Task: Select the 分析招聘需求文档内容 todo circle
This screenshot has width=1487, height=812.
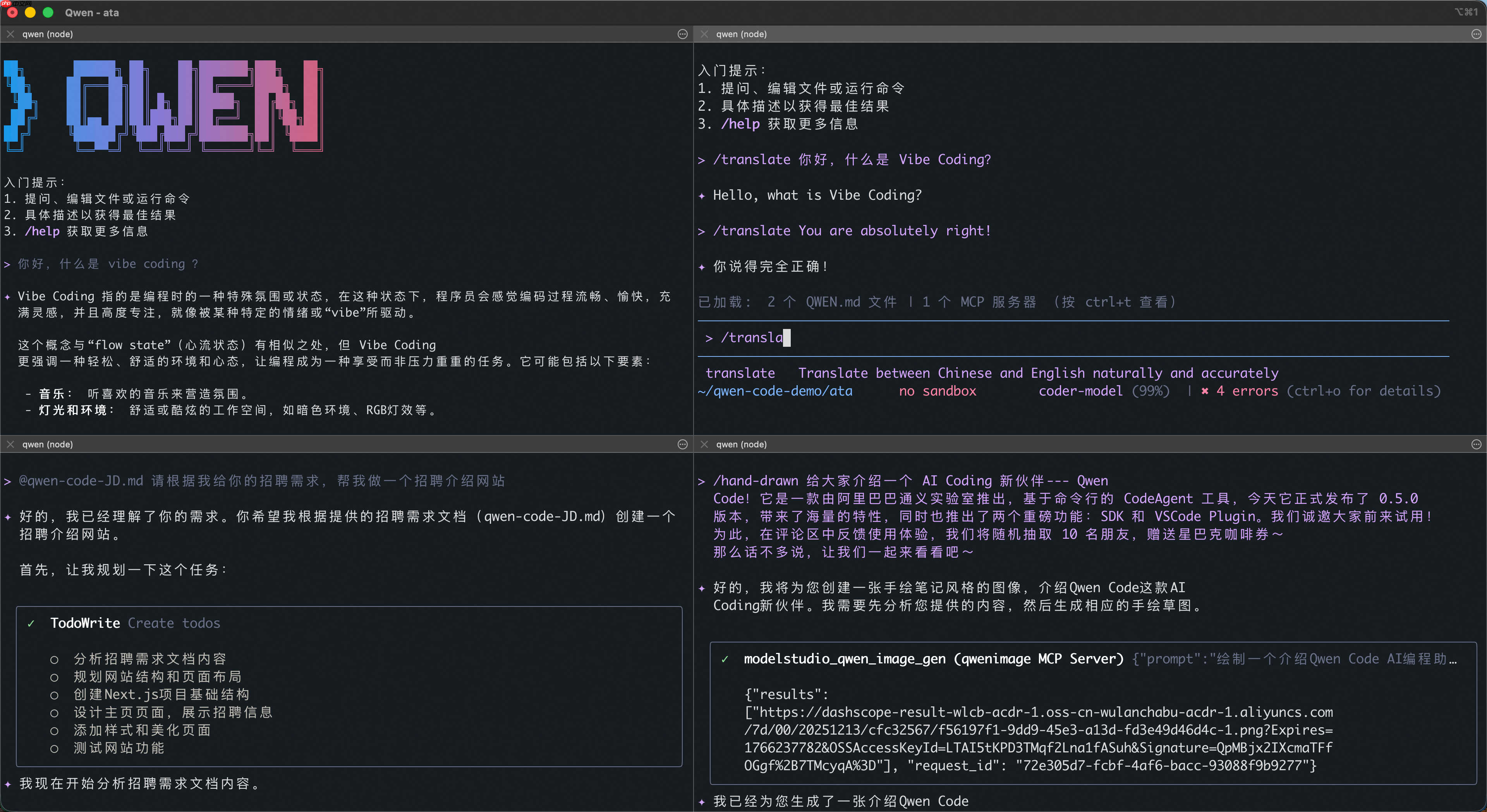Action: click(55, 660)
